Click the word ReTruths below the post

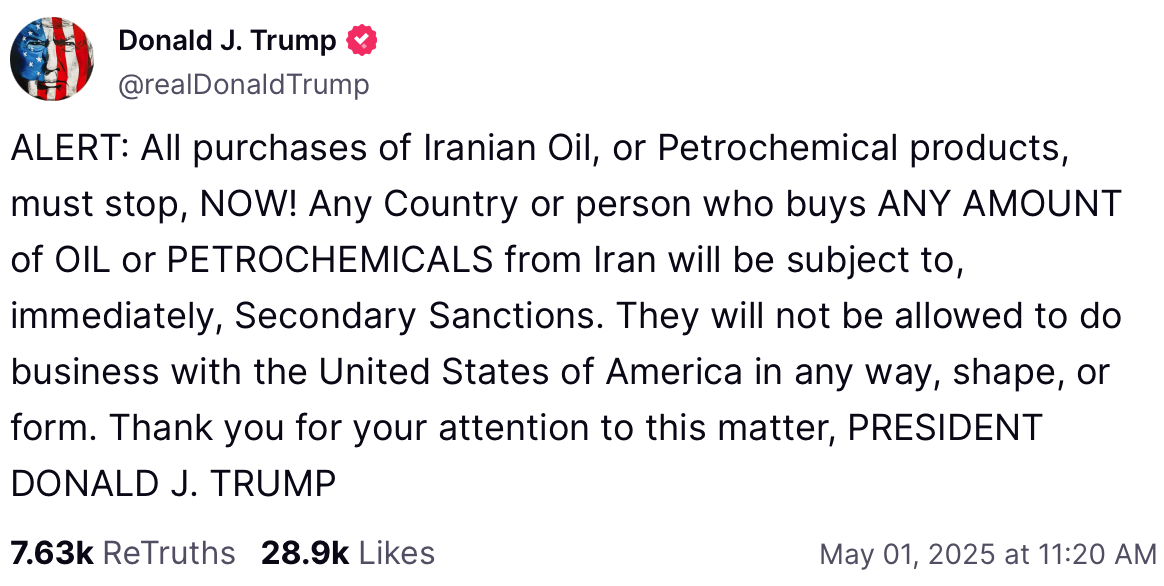(x=169, y=553)
